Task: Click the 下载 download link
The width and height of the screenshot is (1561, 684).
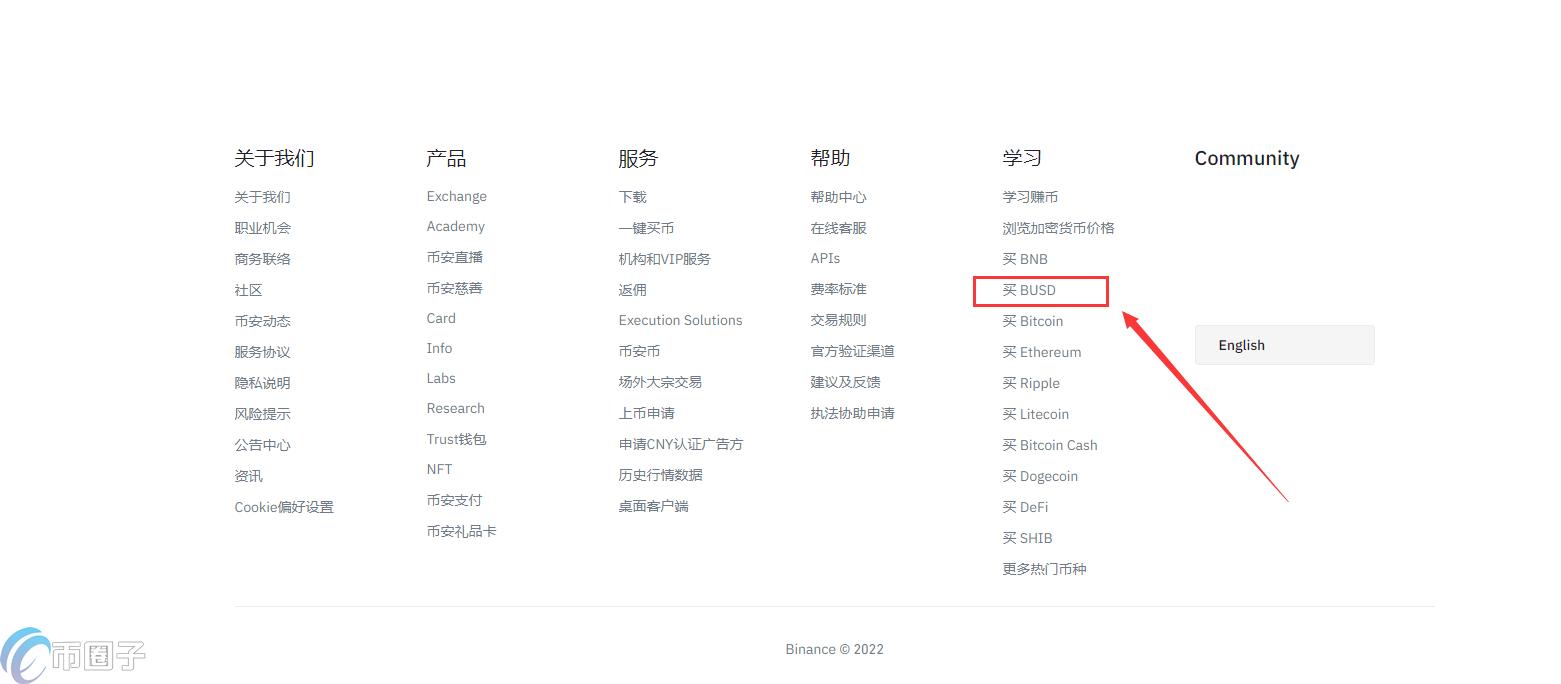Action: (x=631, y=196)
